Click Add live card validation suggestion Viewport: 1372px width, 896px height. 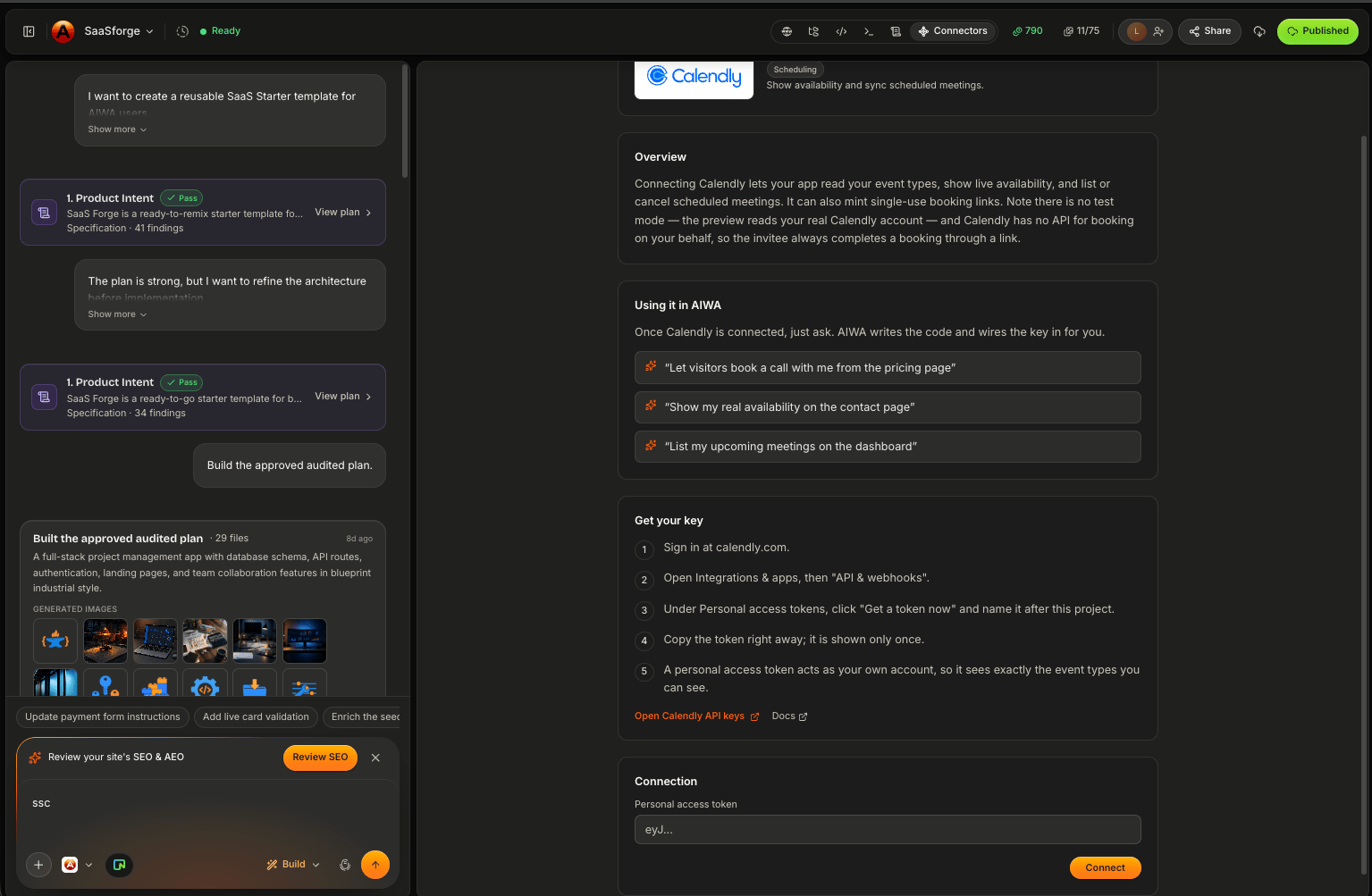click(256, 716)
